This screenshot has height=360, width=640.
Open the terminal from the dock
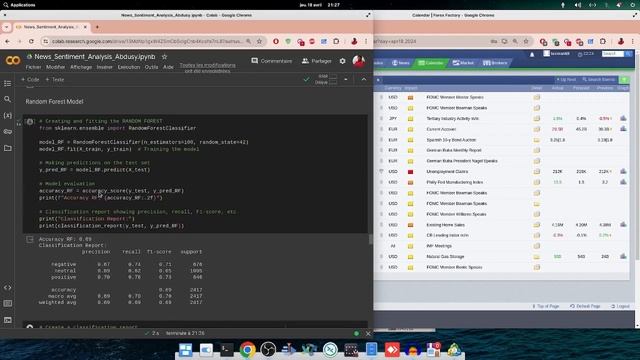click(x=227, y=350)
